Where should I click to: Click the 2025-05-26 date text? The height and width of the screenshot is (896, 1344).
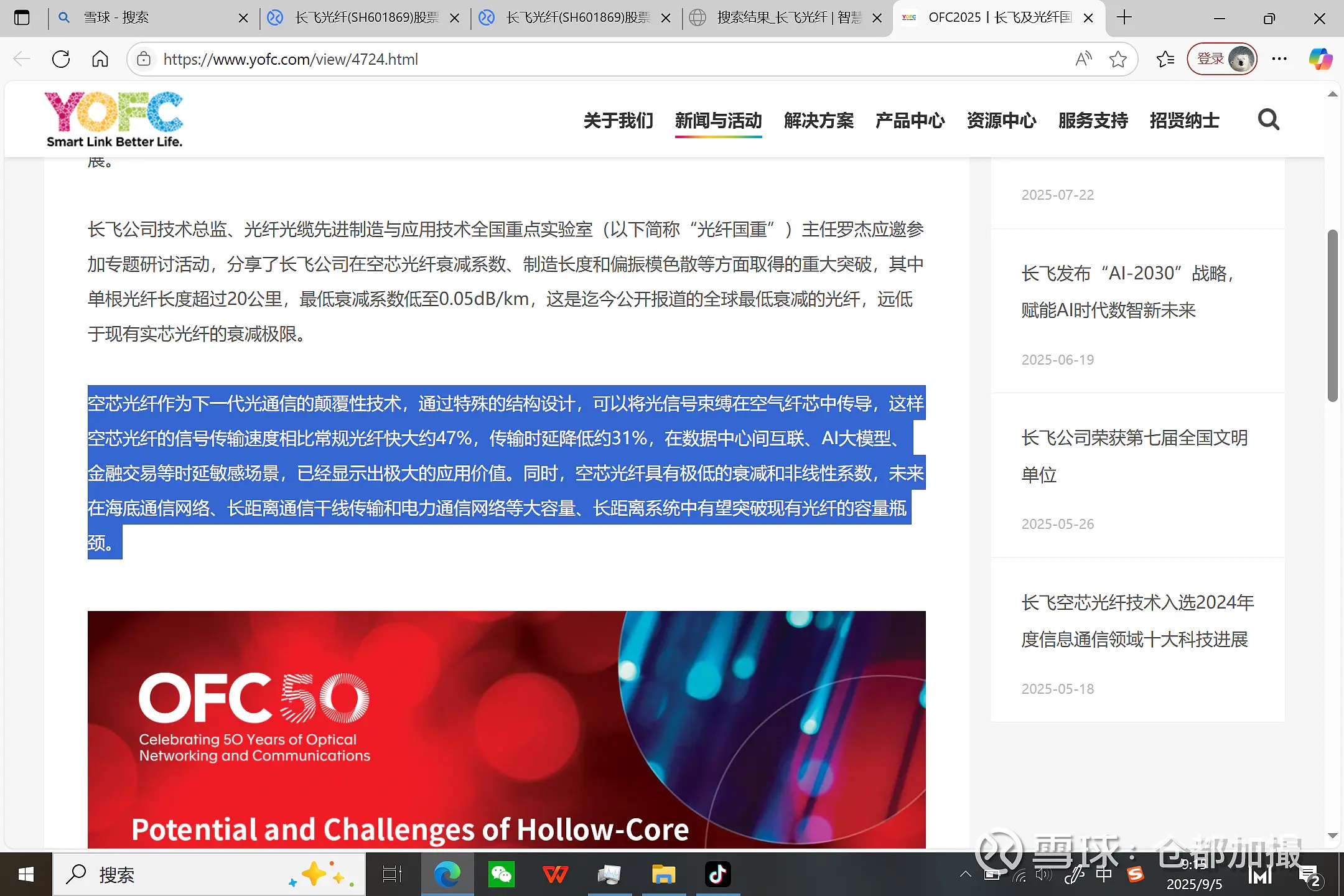tap(1057, 524)
